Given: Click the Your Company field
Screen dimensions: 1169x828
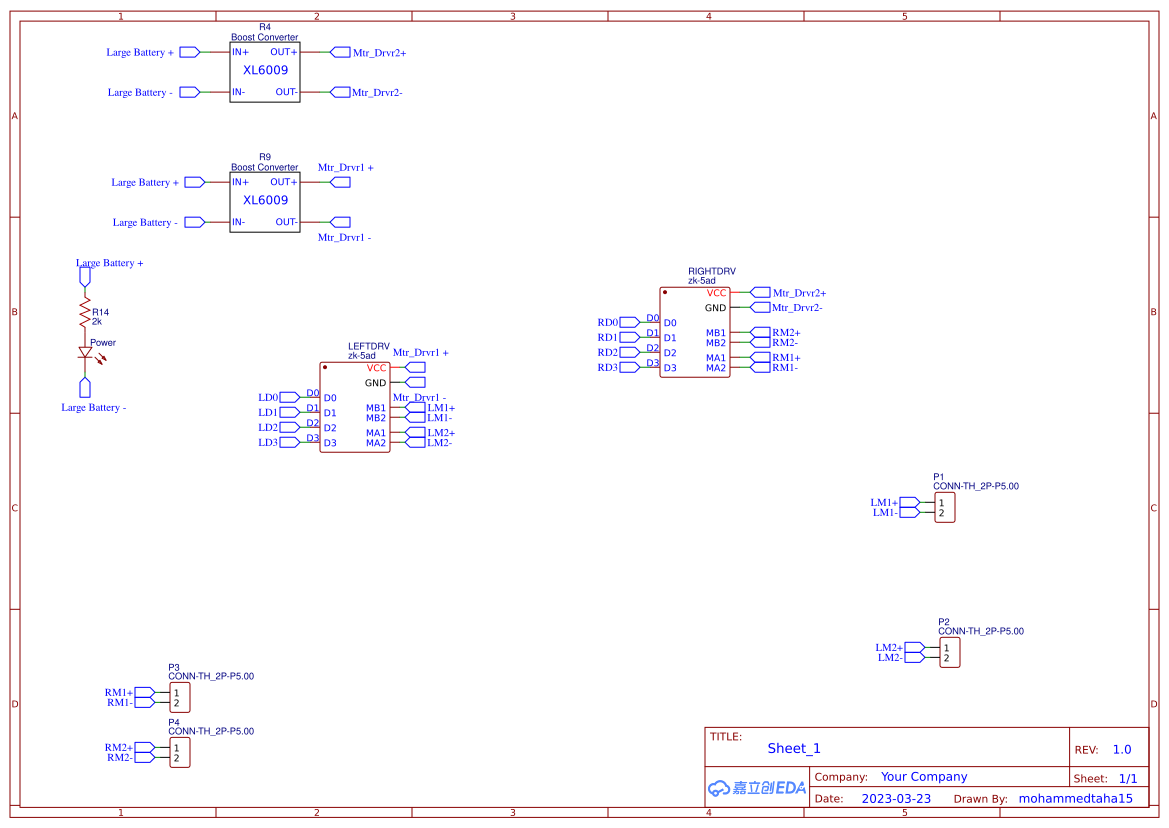Looking at the screenshot, I should 924,777.
